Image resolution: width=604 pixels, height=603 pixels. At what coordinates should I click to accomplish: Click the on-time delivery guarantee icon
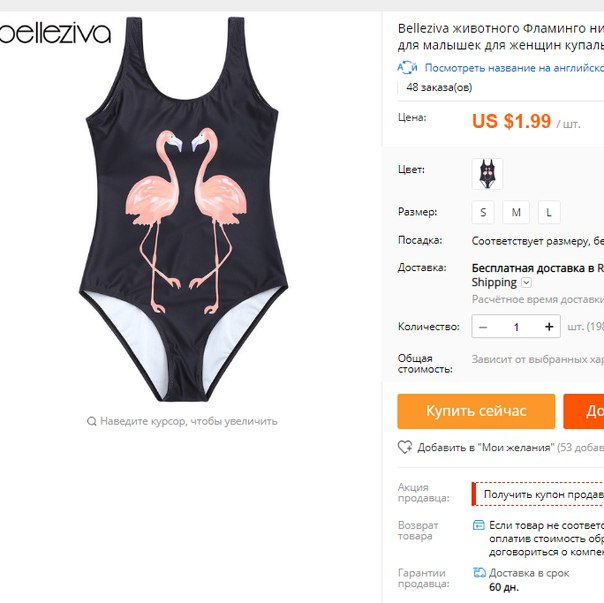click(479, 573)
